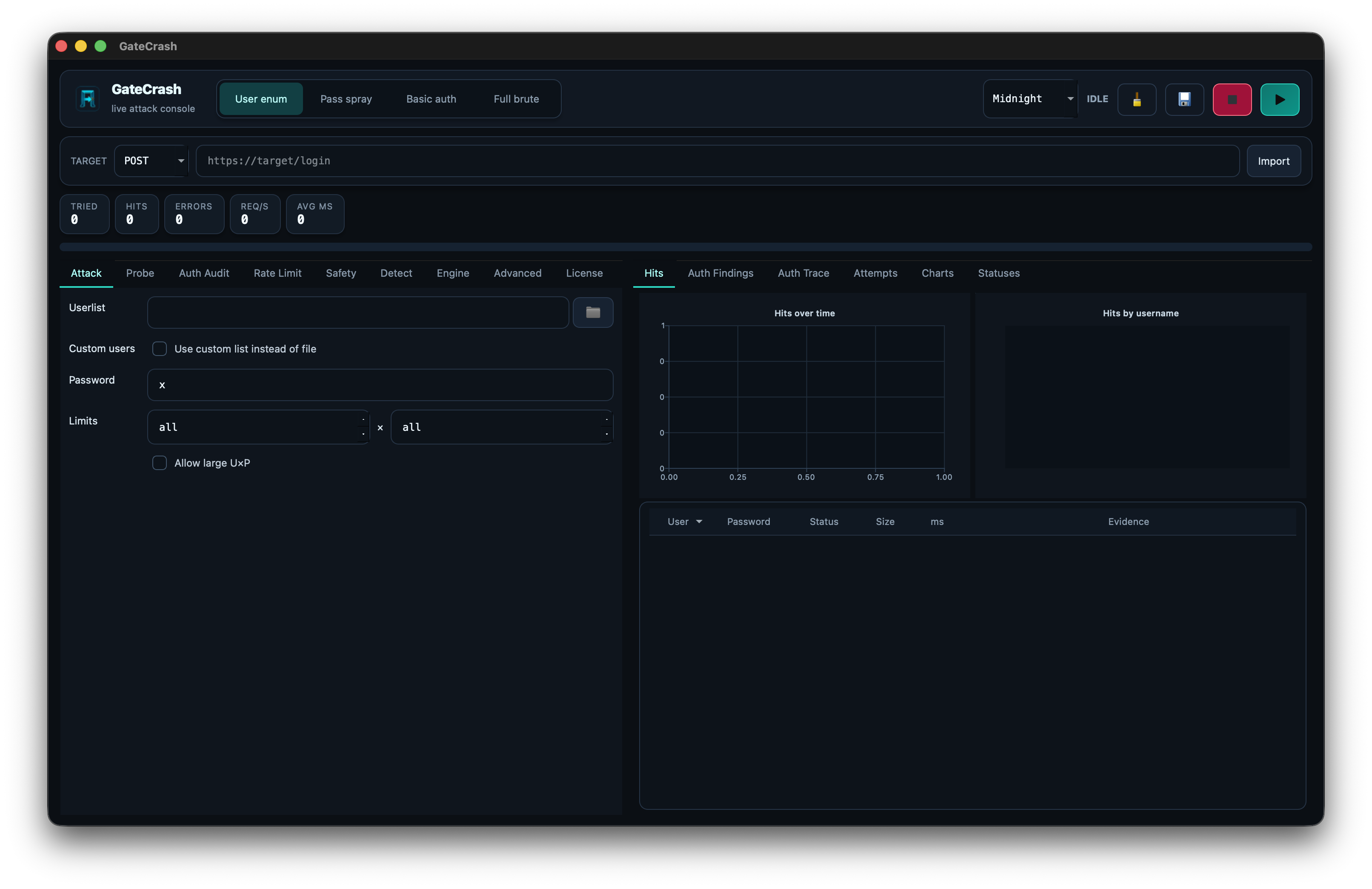Switch to Basic auth mode

click(431, 99)
